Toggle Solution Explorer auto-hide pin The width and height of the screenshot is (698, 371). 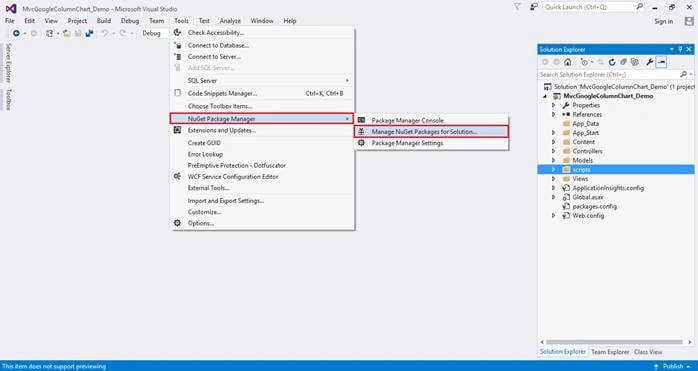point(680,49)
